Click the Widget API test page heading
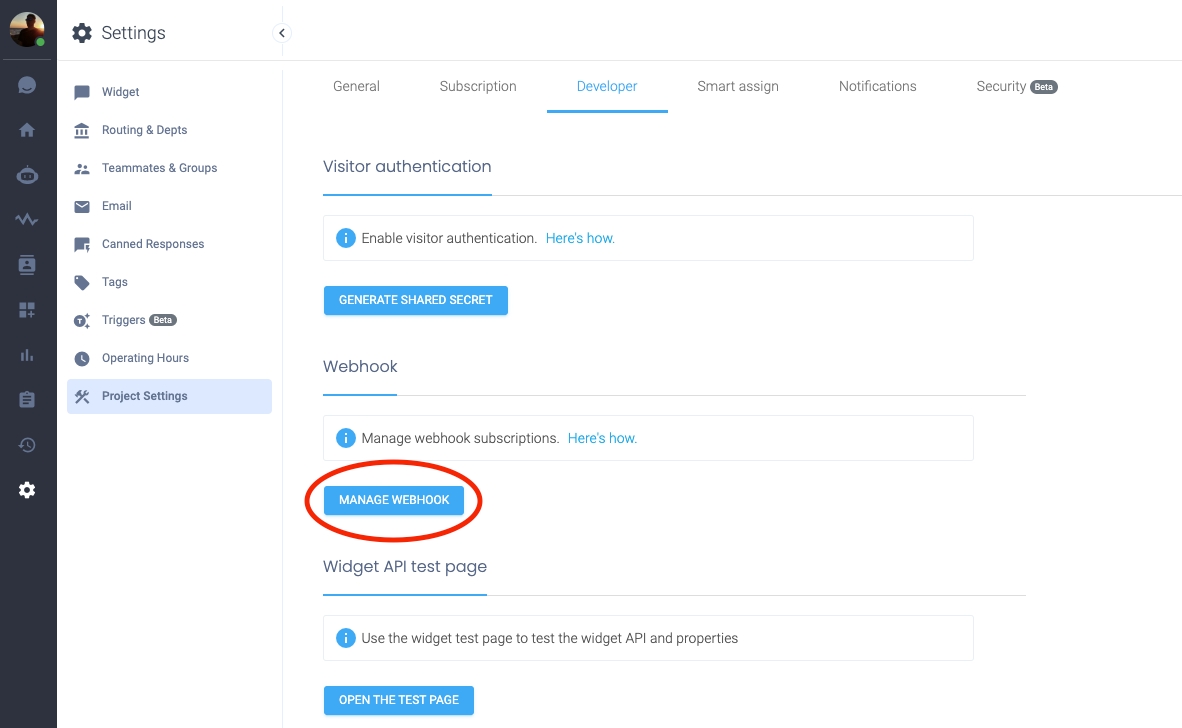Viewport: 1182px width, 728px height. point(405,567)
